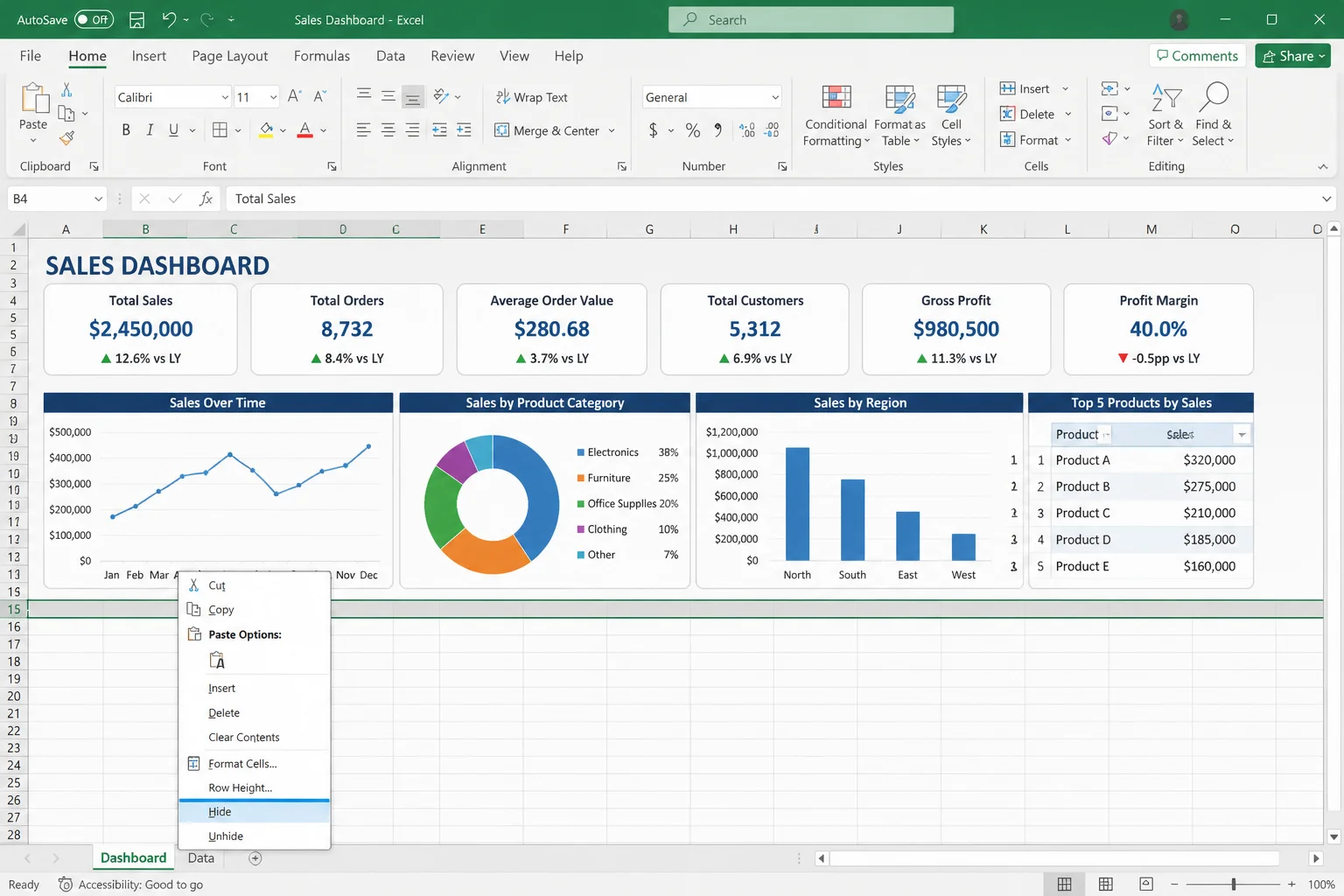Open the font size dropdown
The height and width of the screenshot is (896, 1344).
(273, 97)
